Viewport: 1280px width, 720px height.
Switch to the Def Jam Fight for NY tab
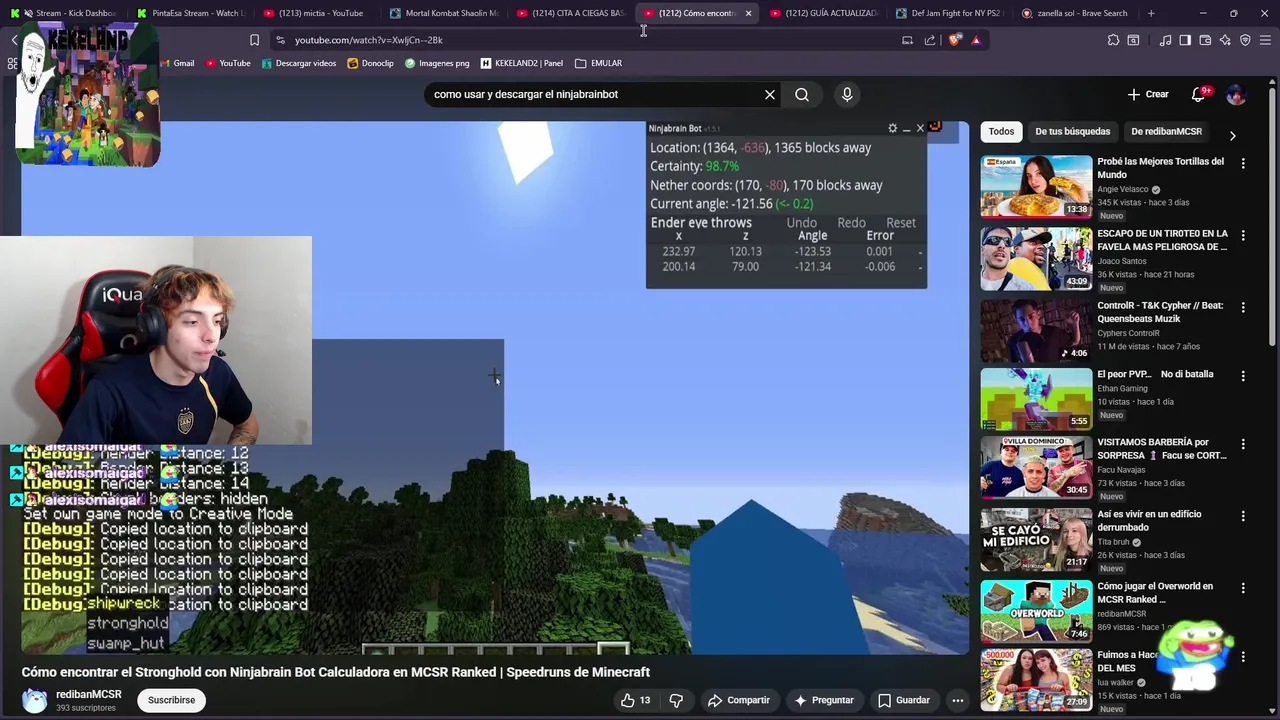click(x=950, y=13)
